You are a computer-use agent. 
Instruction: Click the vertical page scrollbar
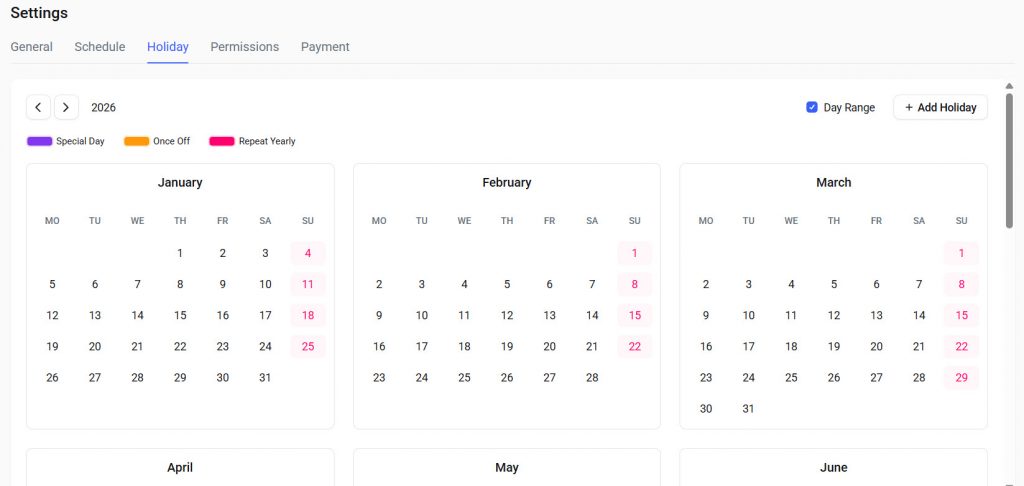point(1009,160)
